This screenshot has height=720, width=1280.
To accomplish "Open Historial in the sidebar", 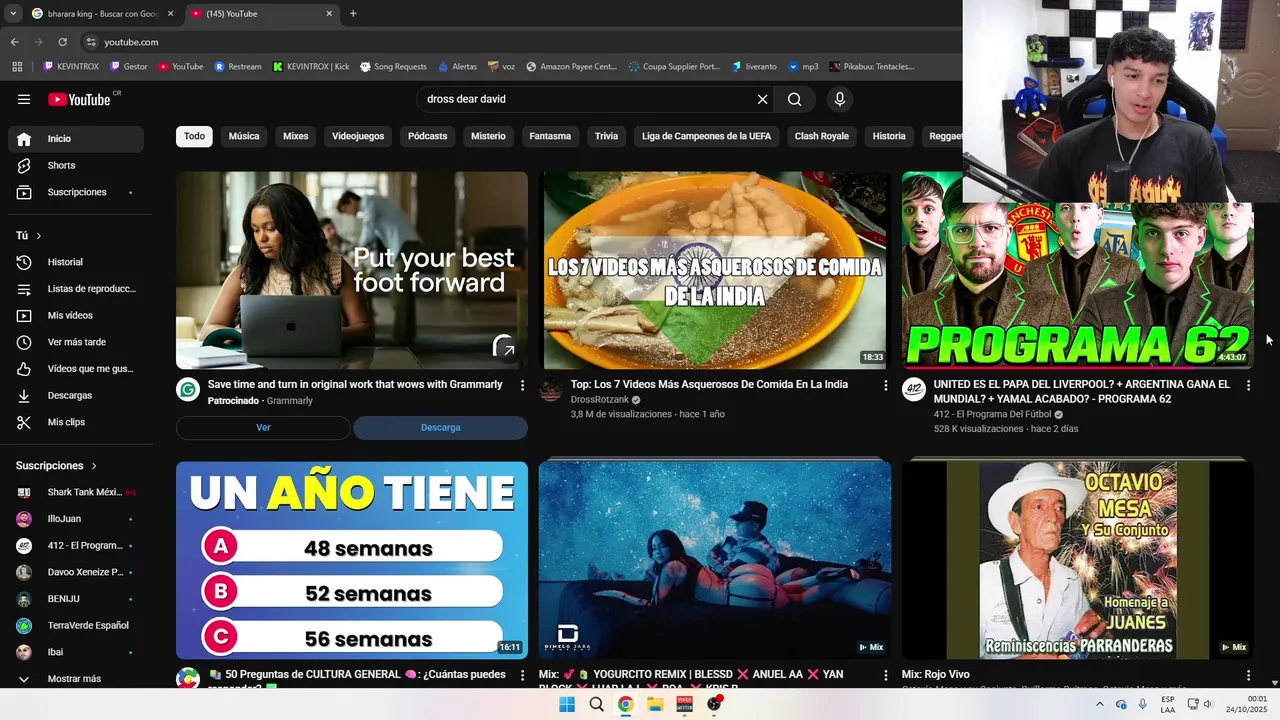I will 76,262.
